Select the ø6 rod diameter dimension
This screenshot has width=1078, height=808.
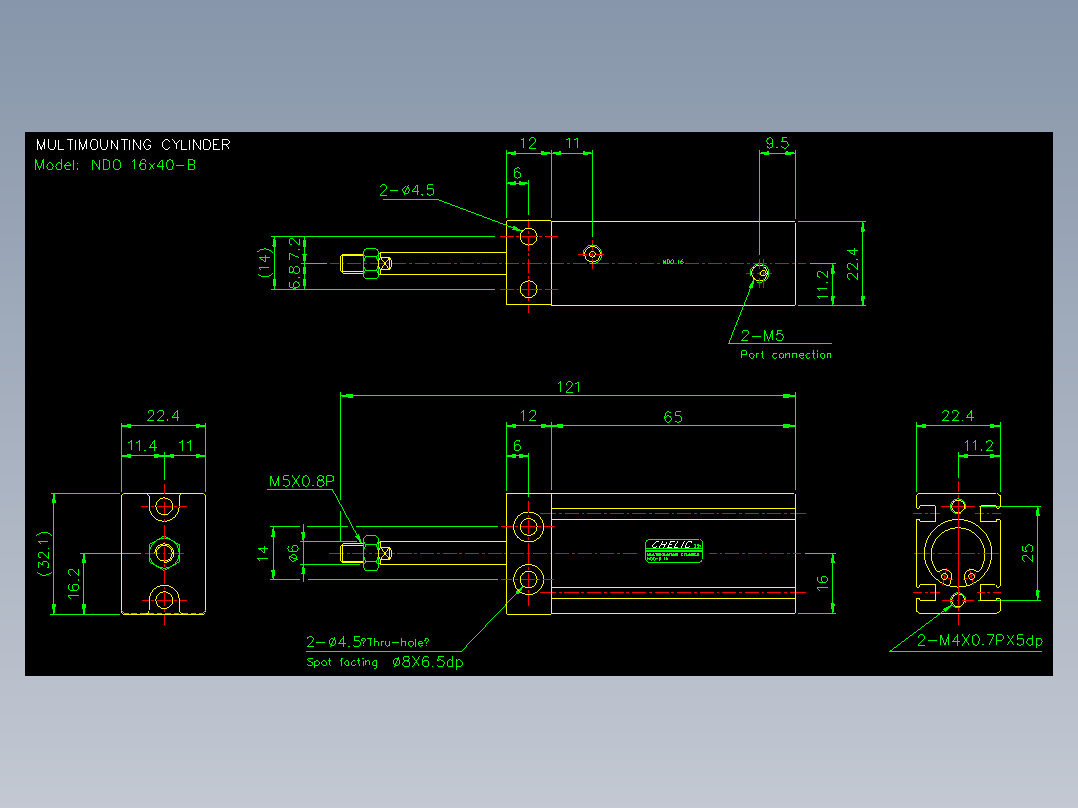coord(294,553)
